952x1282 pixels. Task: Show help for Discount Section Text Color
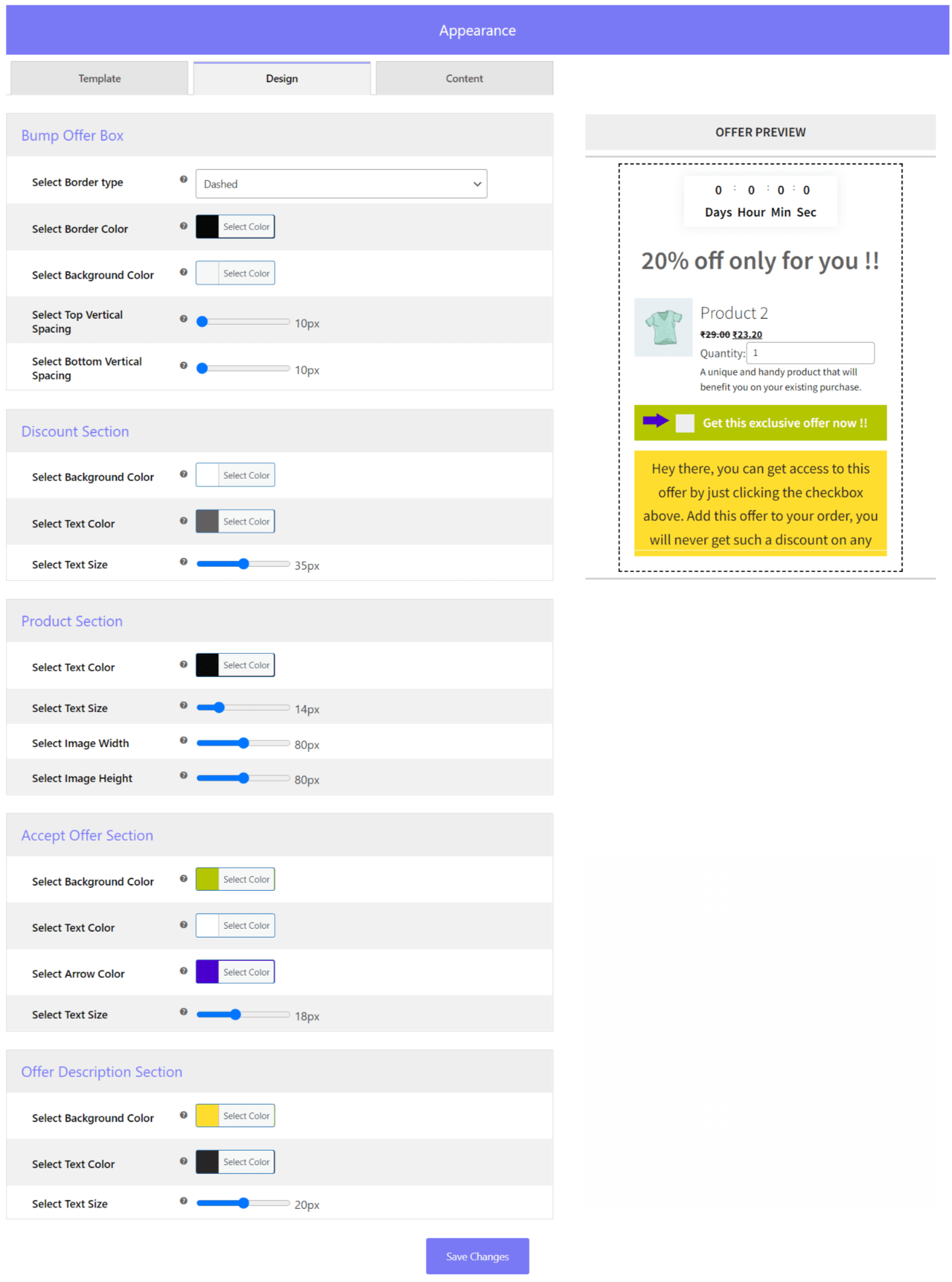coord(184,521)
